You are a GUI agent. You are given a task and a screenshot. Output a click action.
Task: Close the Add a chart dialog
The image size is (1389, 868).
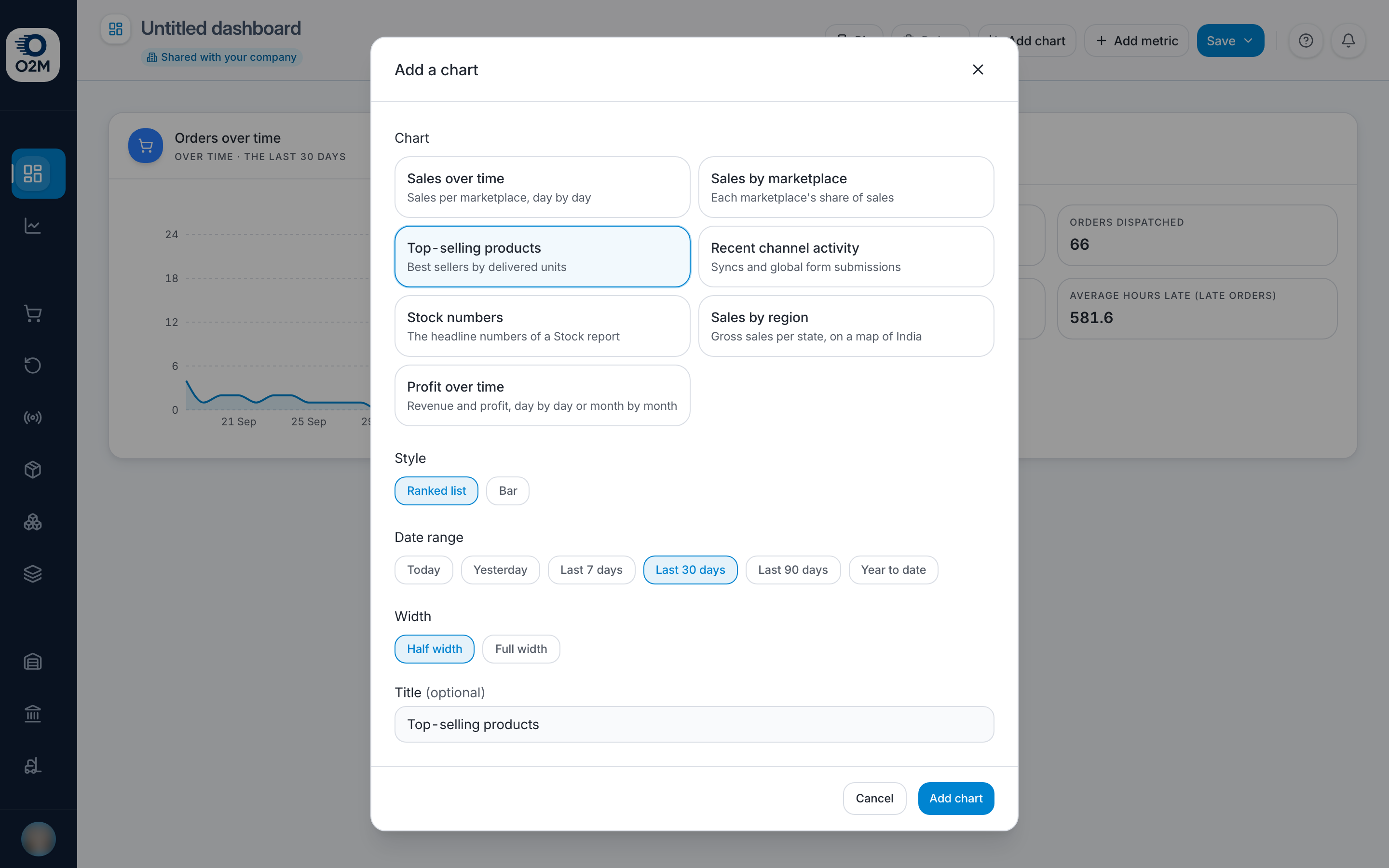[x=978, y=69]
